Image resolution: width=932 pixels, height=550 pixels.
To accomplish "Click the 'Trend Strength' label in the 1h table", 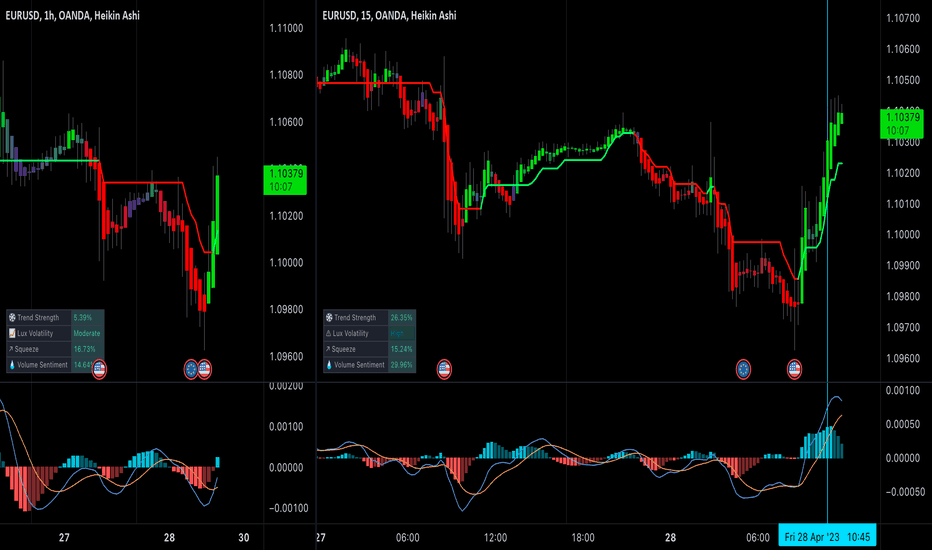I will (x=38, y=318).
